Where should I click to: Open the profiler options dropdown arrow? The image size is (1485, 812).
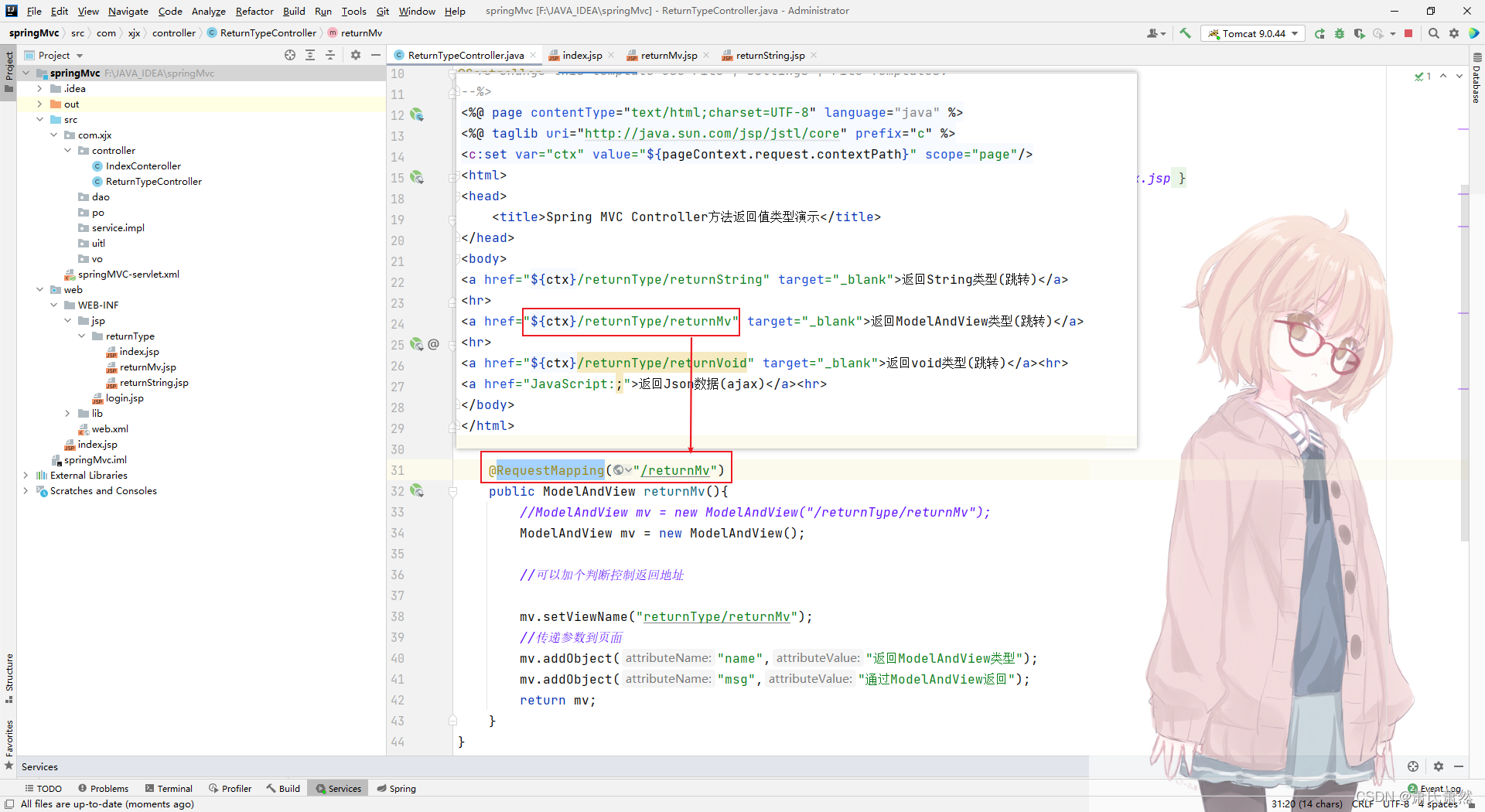coord(1392,34)
